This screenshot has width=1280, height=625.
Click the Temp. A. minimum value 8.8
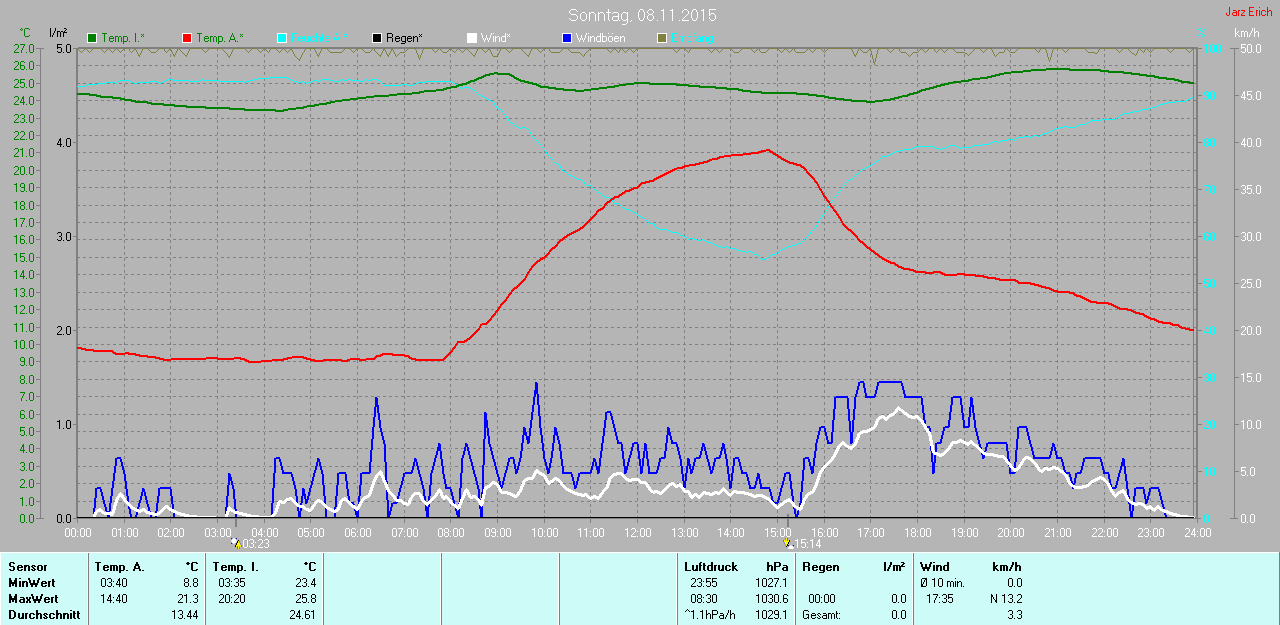(190, 583)
